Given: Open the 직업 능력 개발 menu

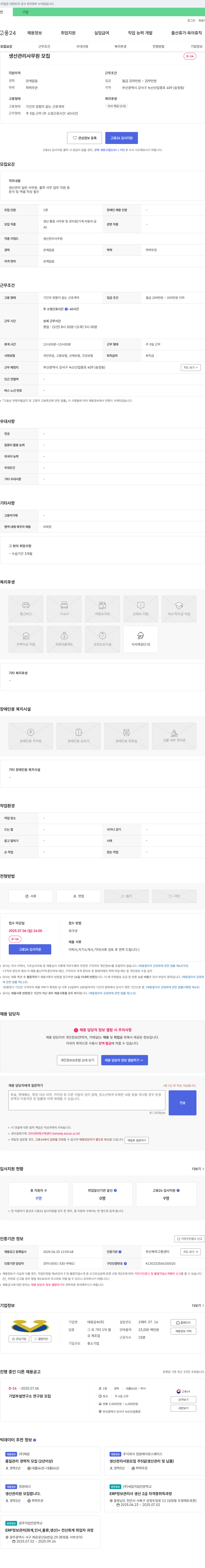Looking at the screenshot, I should pos(140,33).
